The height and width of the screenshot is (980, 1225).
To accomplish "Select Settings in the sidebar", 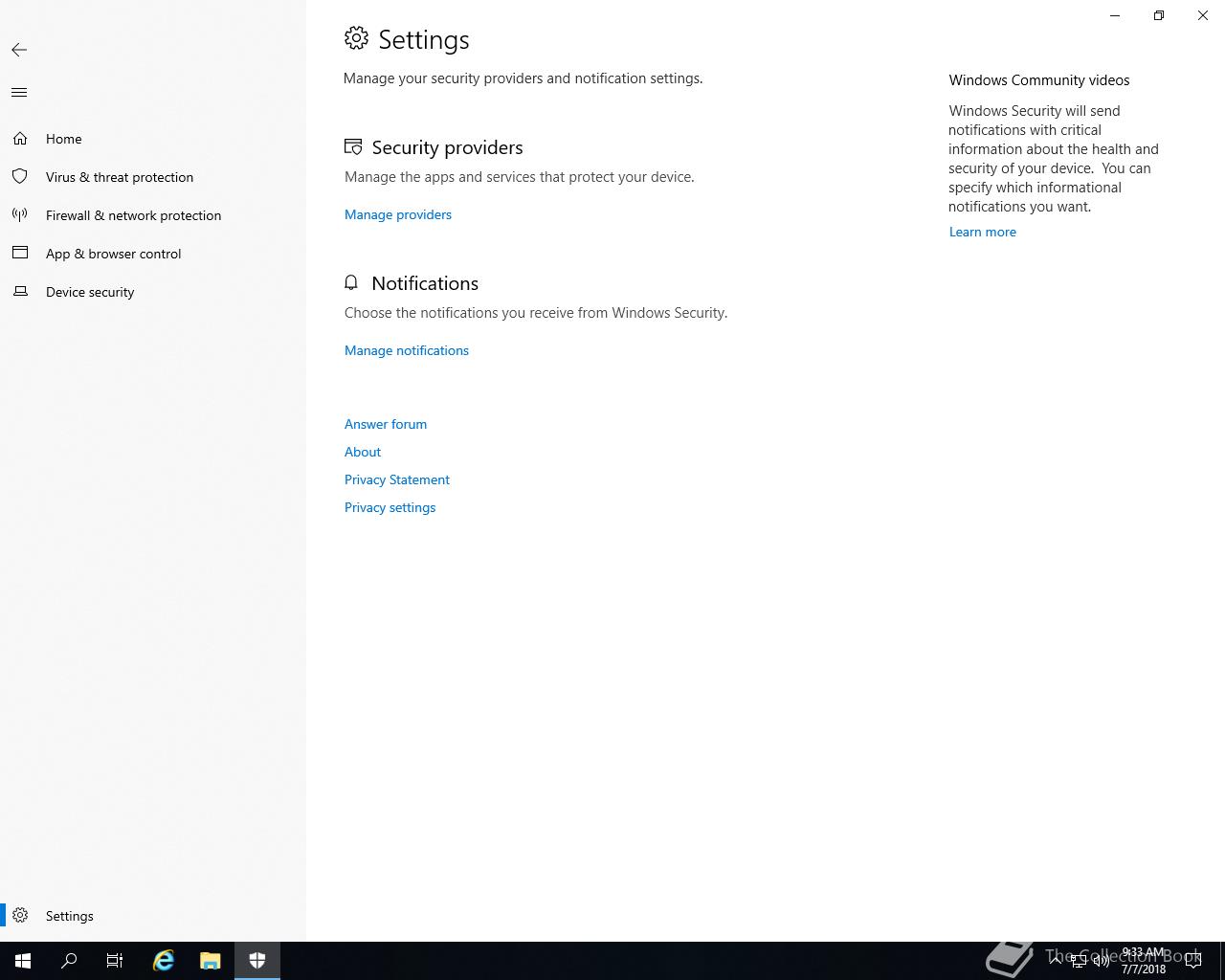I will pos(153,916).
